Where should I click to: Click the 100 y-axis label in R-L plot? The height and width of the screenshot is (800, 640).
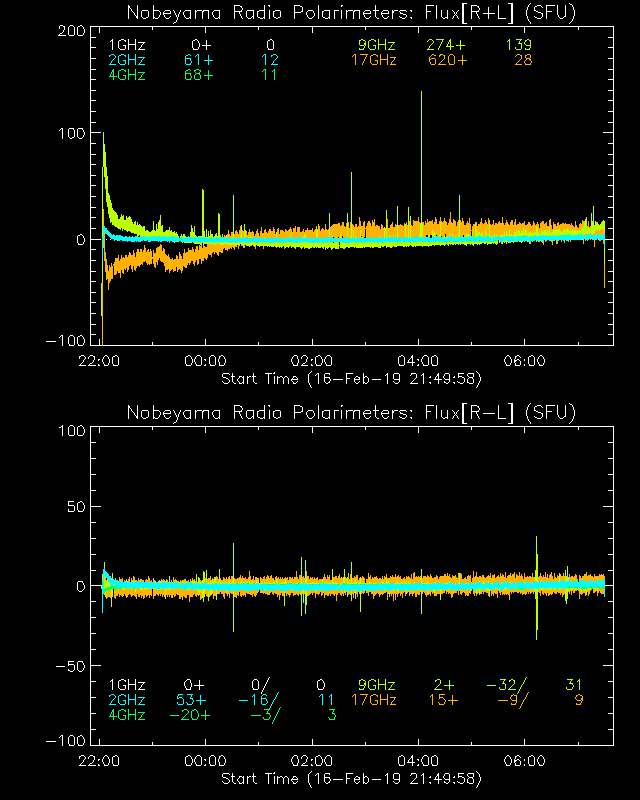(72, 431)
